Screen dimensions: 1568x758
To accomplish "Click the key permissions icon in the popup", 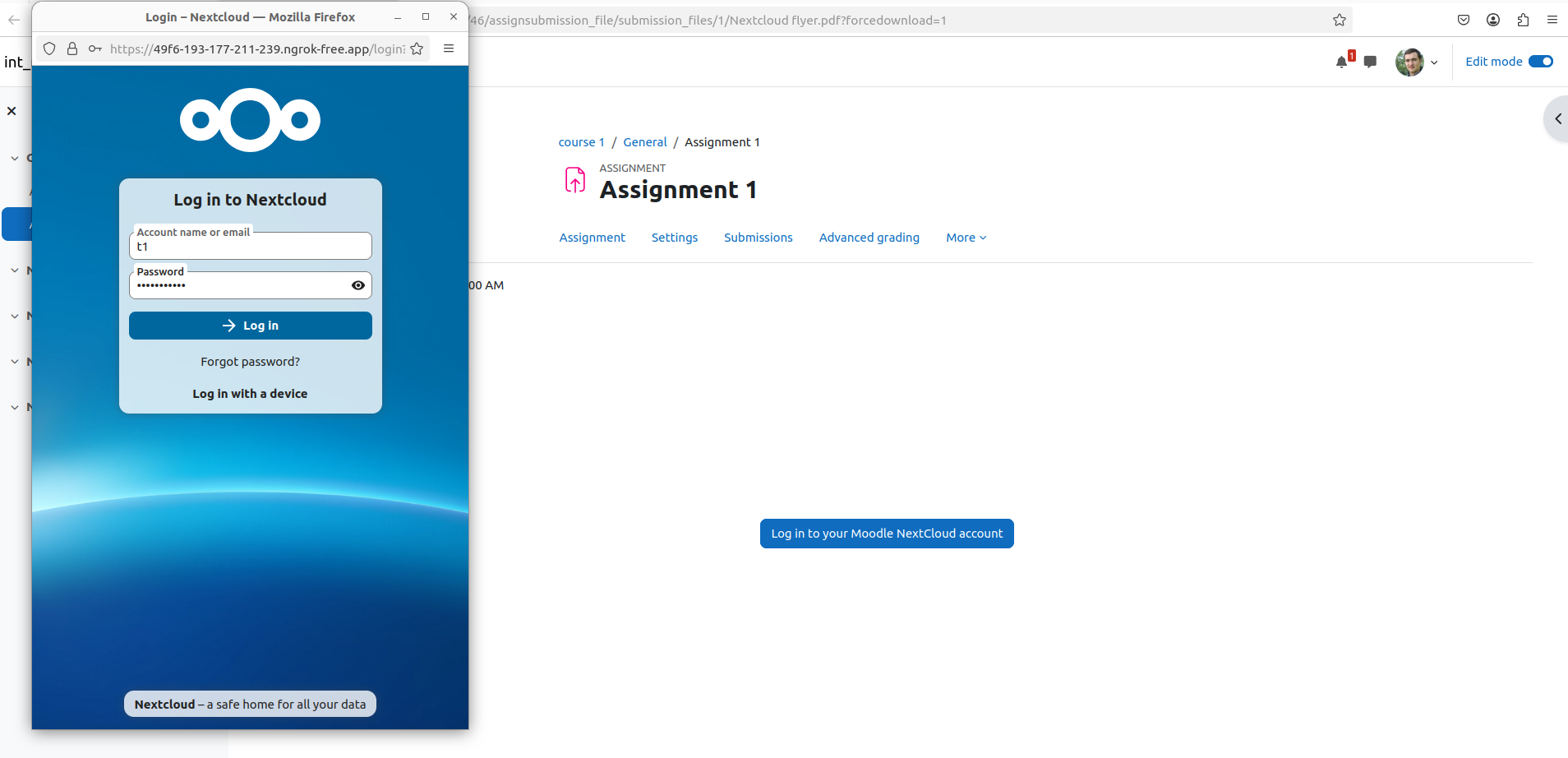I will [x=95, y=49].
